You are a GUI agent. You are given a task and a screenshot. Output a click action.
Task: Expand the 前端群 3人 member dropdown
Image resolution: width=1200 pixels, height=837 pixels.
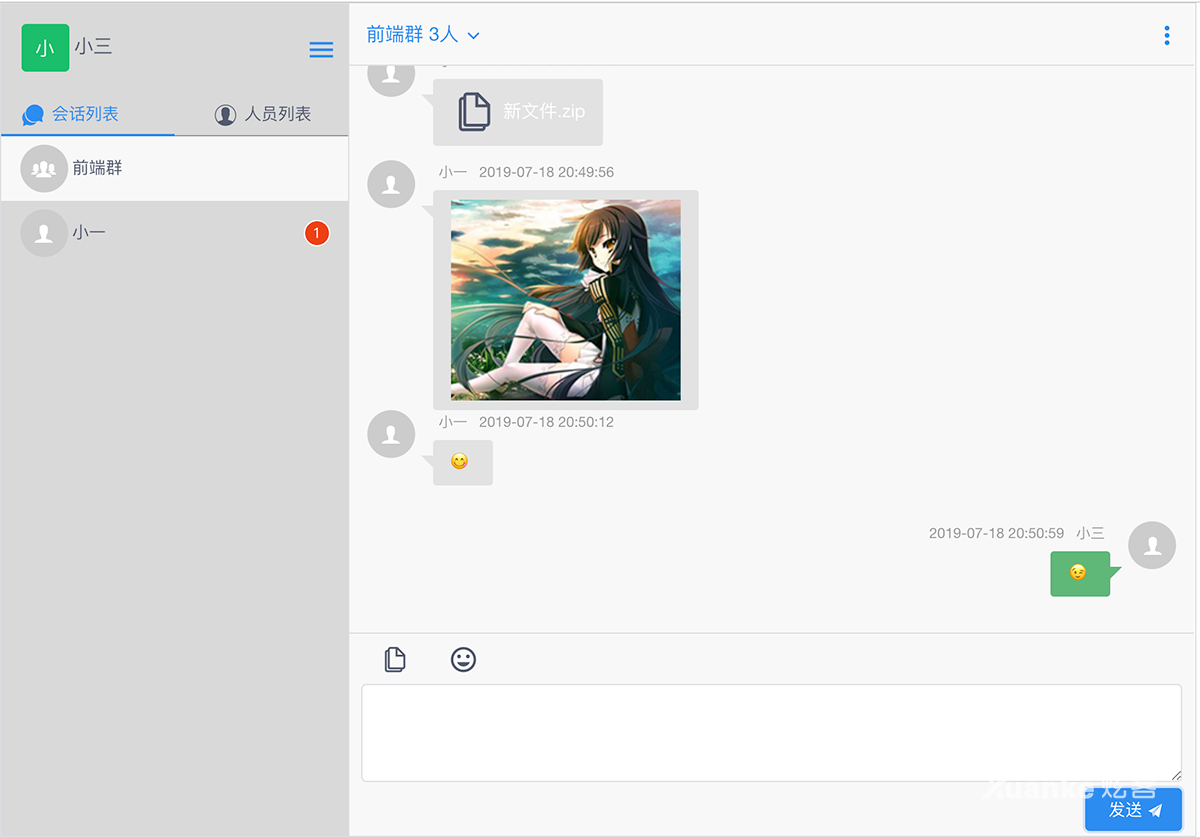point(474,36)
